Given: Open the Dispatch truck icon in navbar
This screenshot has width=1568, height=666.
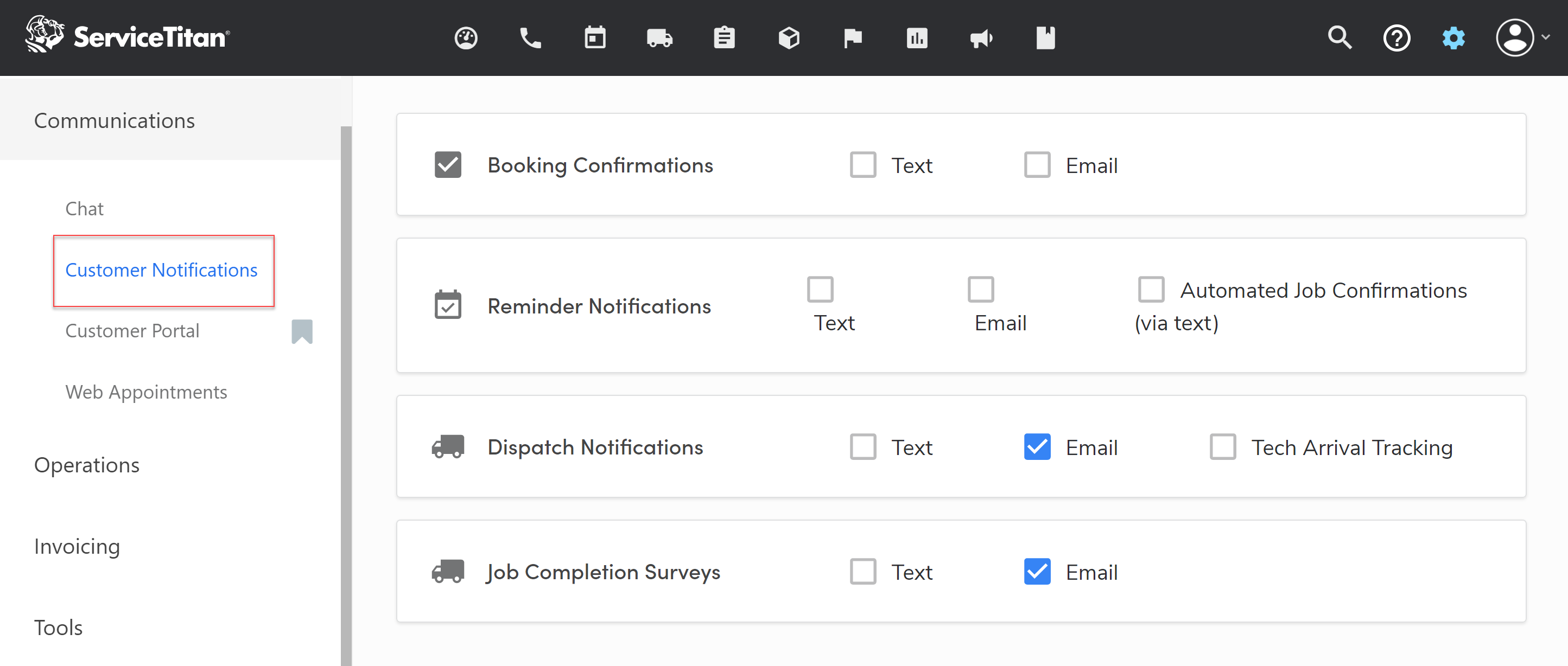Looking at the screenshot, I should pos(659,39).
